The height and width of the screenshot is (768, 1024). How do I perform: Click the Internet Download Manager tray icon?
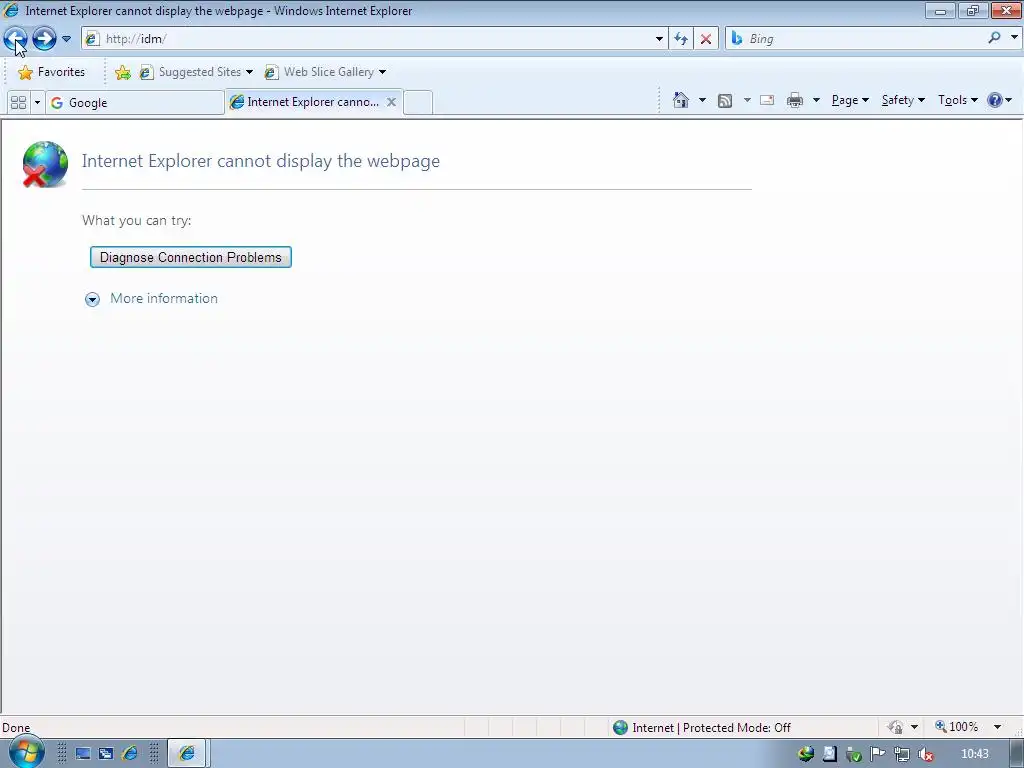[x=807, y=754]
